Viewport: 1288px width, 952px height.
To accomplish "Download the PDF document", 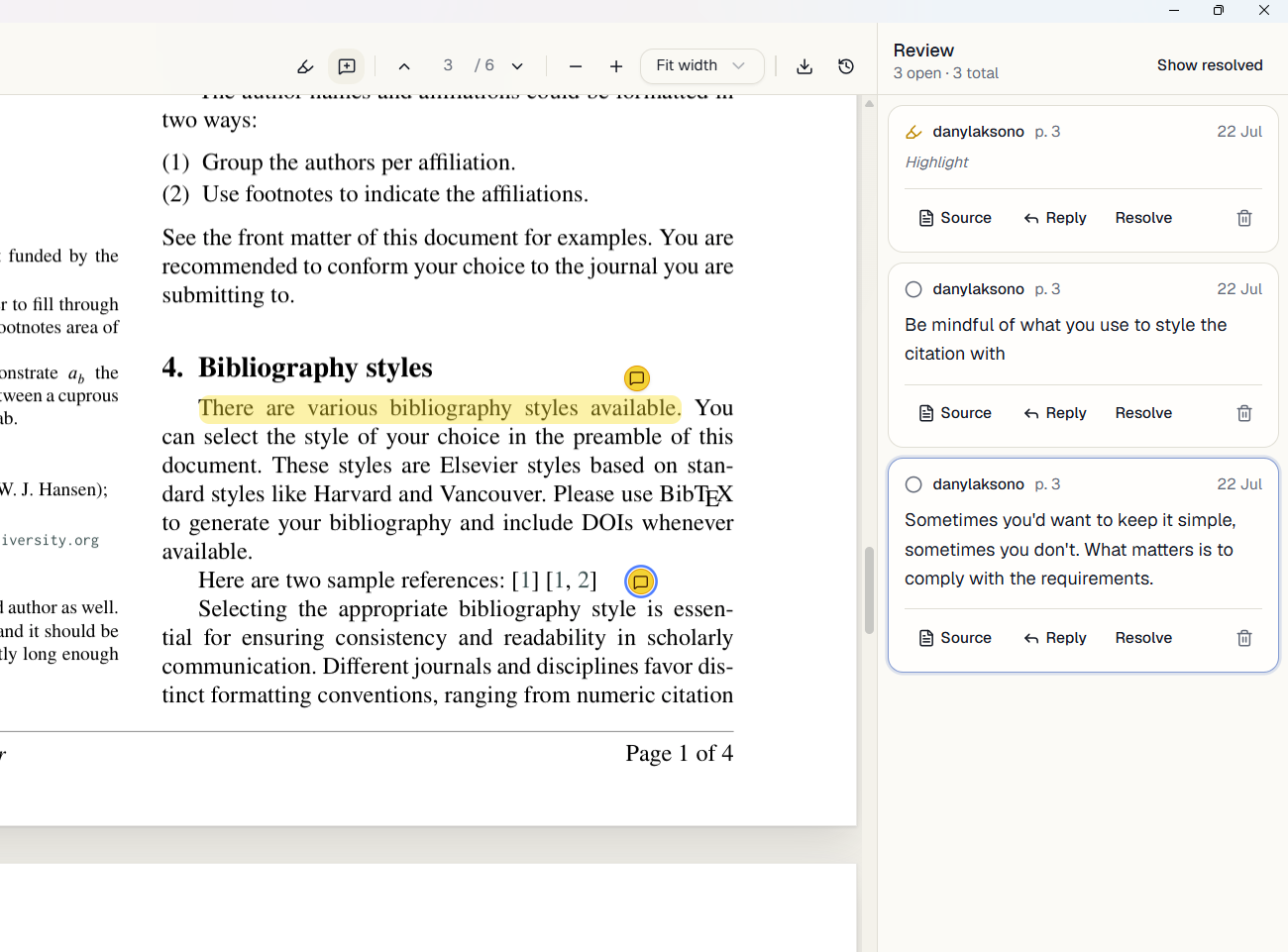I will [x=805, y=66].
